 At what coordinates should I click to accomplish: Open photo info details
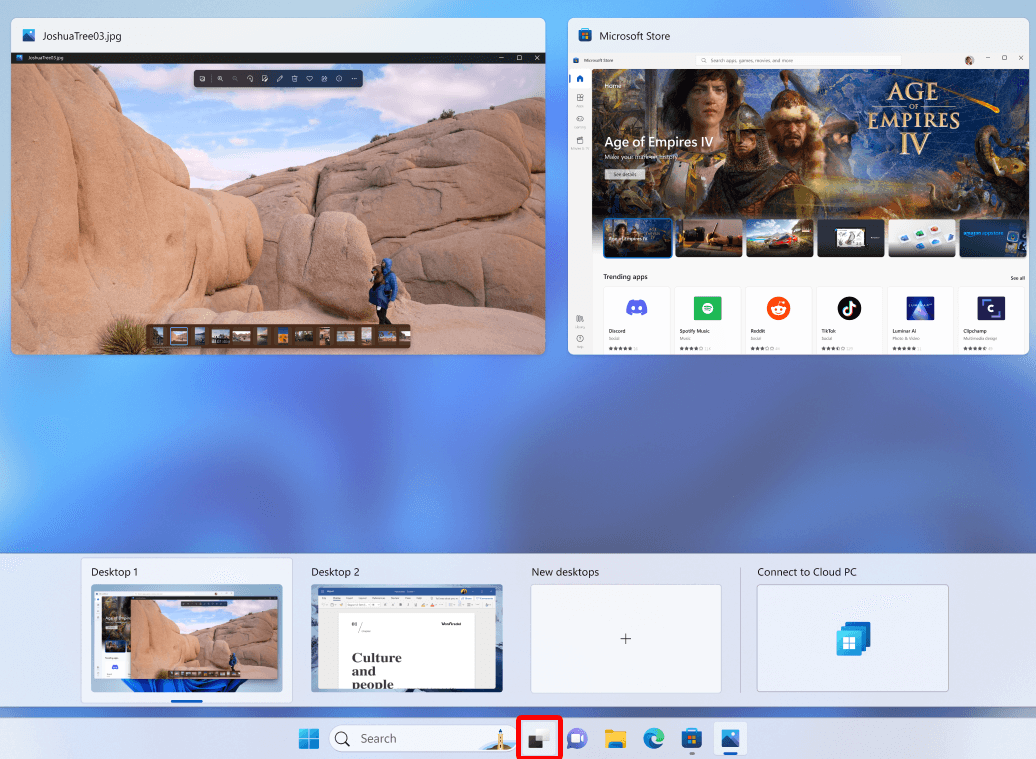(338, 78)
